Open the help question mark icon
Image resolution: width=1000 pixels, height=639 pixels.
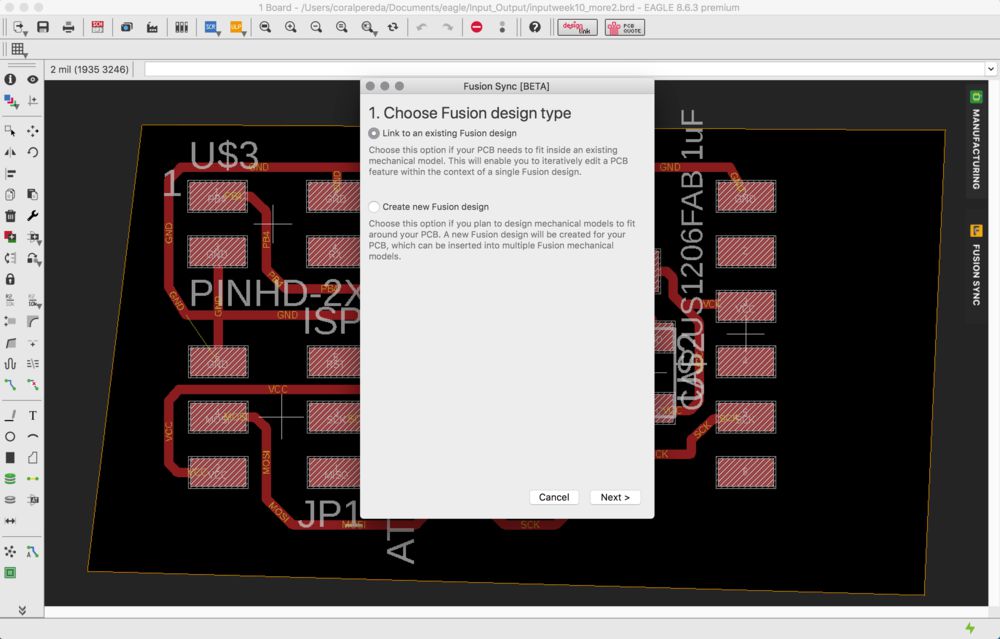pyautogui.click(x=535, y=27)
